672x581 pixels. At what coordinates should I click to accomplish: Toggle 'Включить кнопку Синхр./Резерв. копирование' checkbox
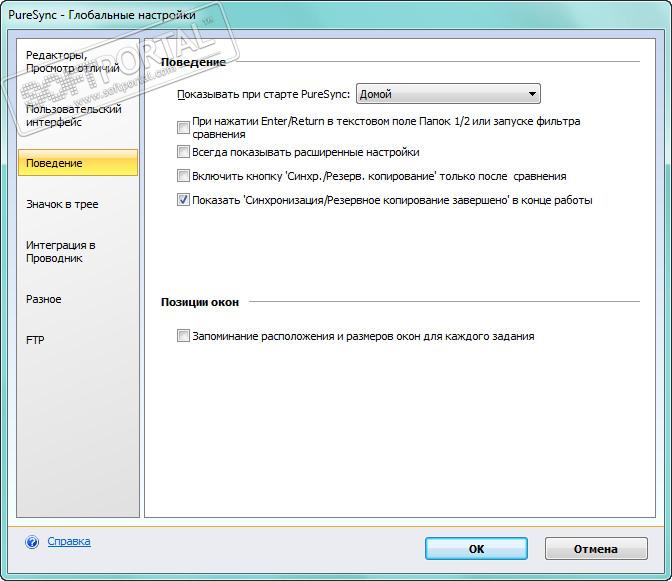[183, 176]
